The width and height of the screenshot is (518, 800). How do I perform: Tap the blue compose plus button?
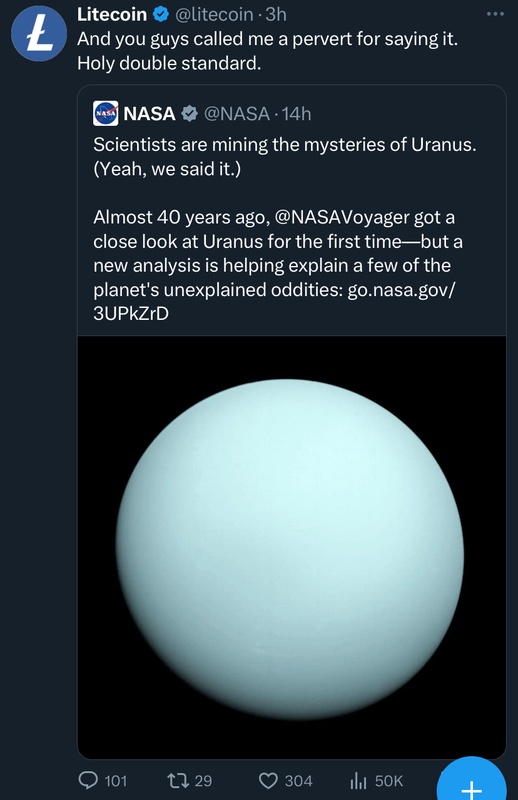[472, 783]
